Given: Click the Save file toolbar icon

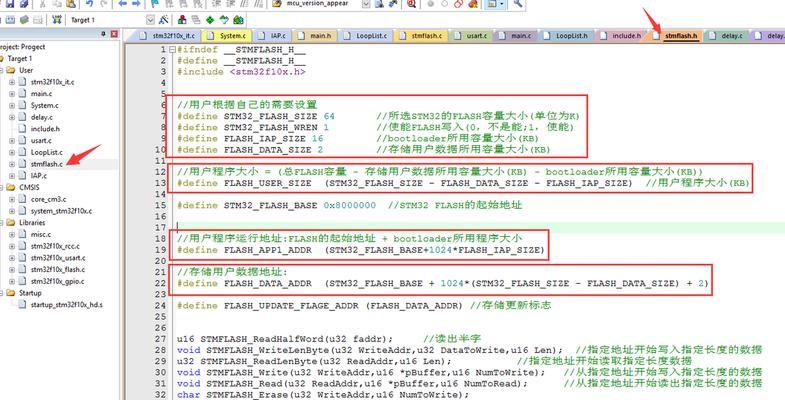Looking at the screenshot, I should pos(10,4).
